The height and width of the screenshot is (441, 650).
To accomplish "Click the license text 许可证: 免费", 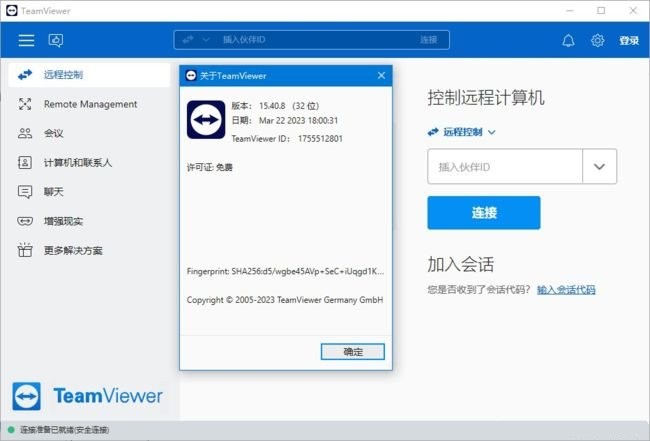I will [x=210, y=167].
